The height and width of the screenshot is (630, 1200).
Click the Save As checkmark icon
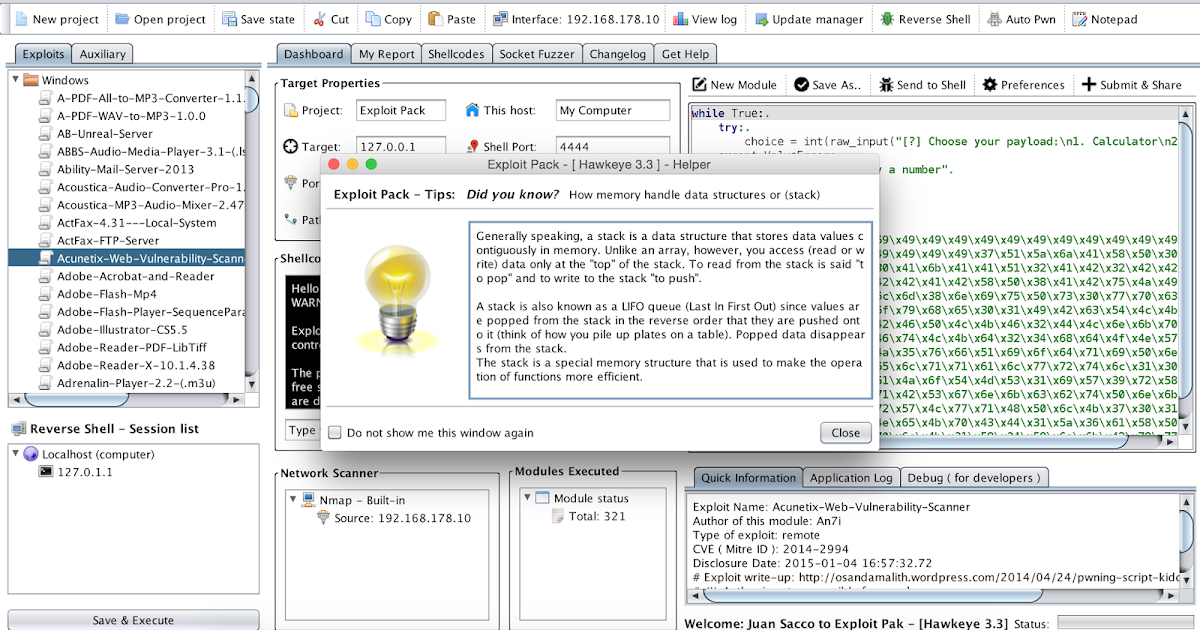(x=801, y=85)
